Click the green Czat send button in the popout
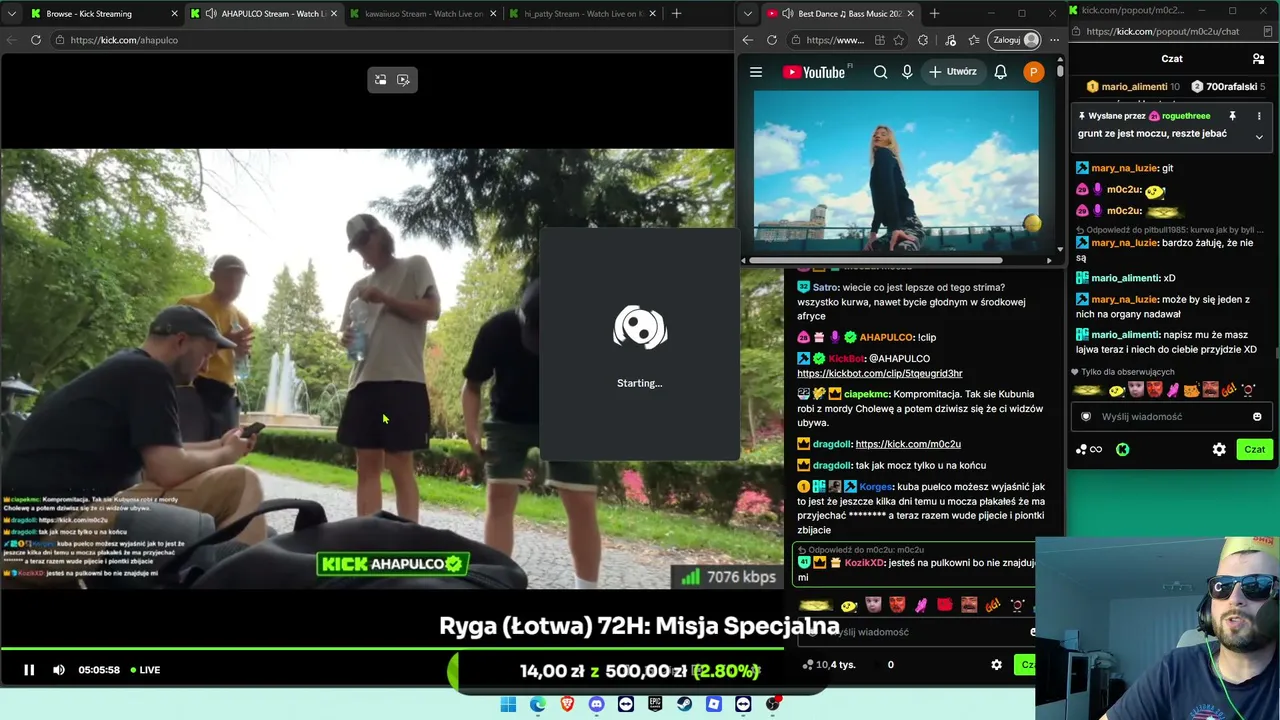Image resolution: width=1280 pixels, height=720 pixels. (x=1255, y=450)
